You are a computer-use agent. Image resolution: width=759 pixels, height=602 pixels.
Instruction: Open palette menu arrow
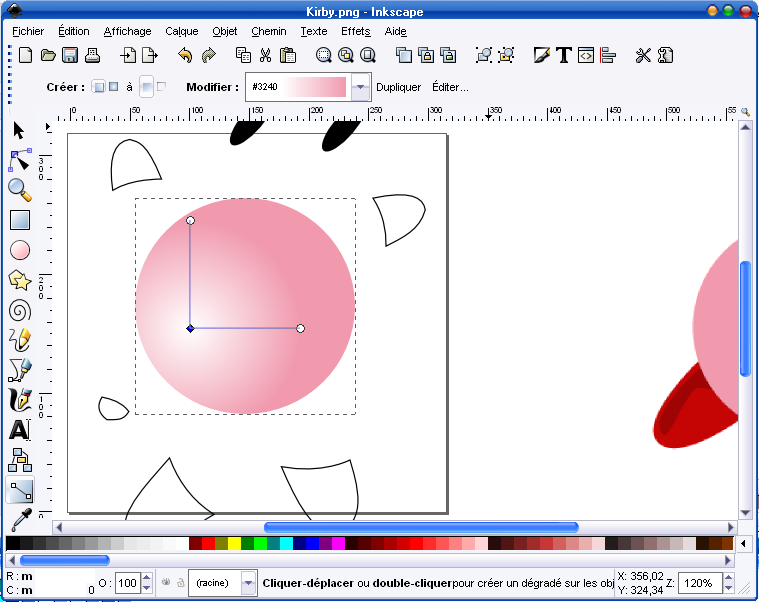[743, 543]
